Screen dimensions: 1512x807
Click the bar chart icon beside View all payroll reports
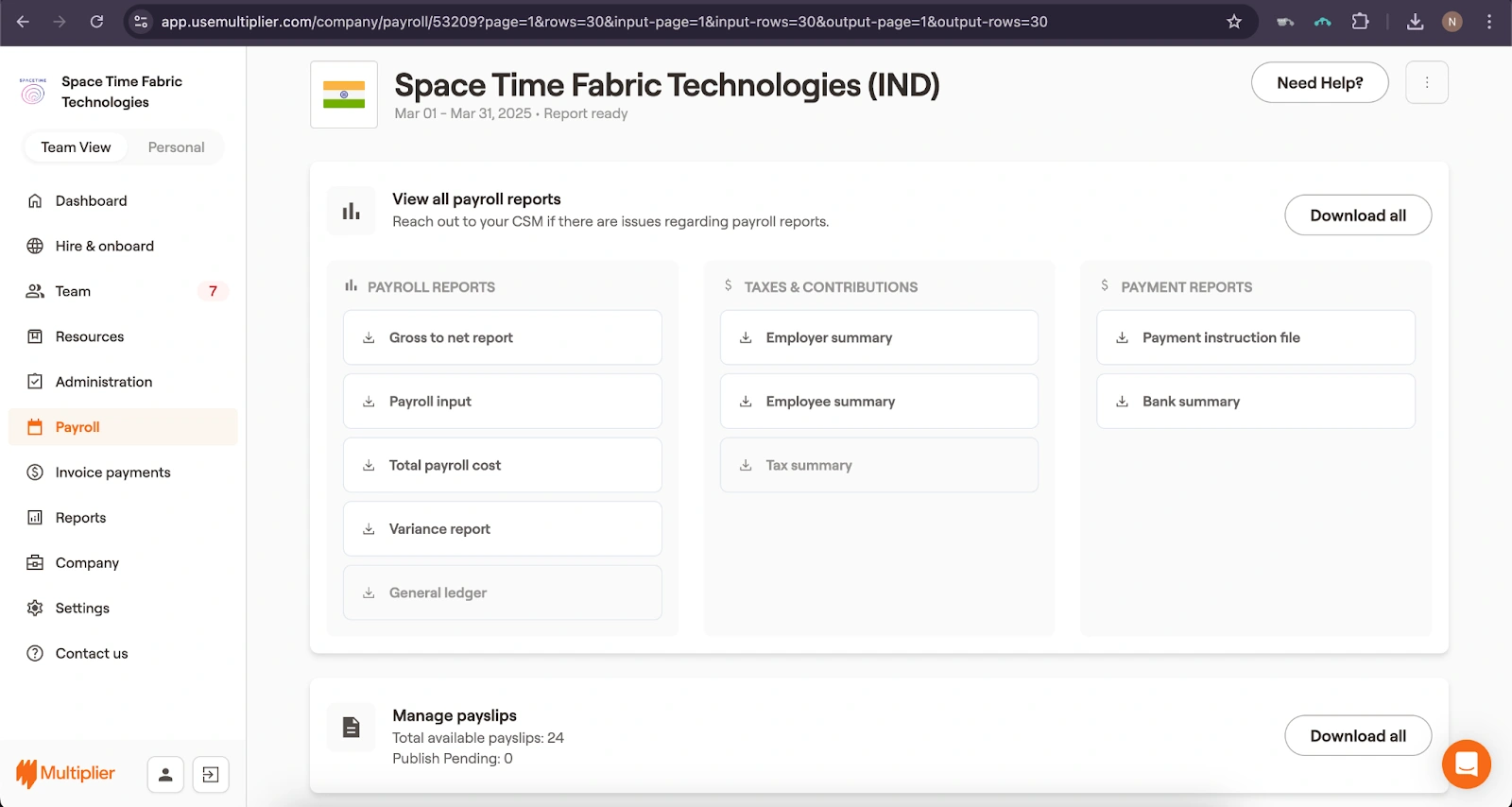click(x=352, y=211)
